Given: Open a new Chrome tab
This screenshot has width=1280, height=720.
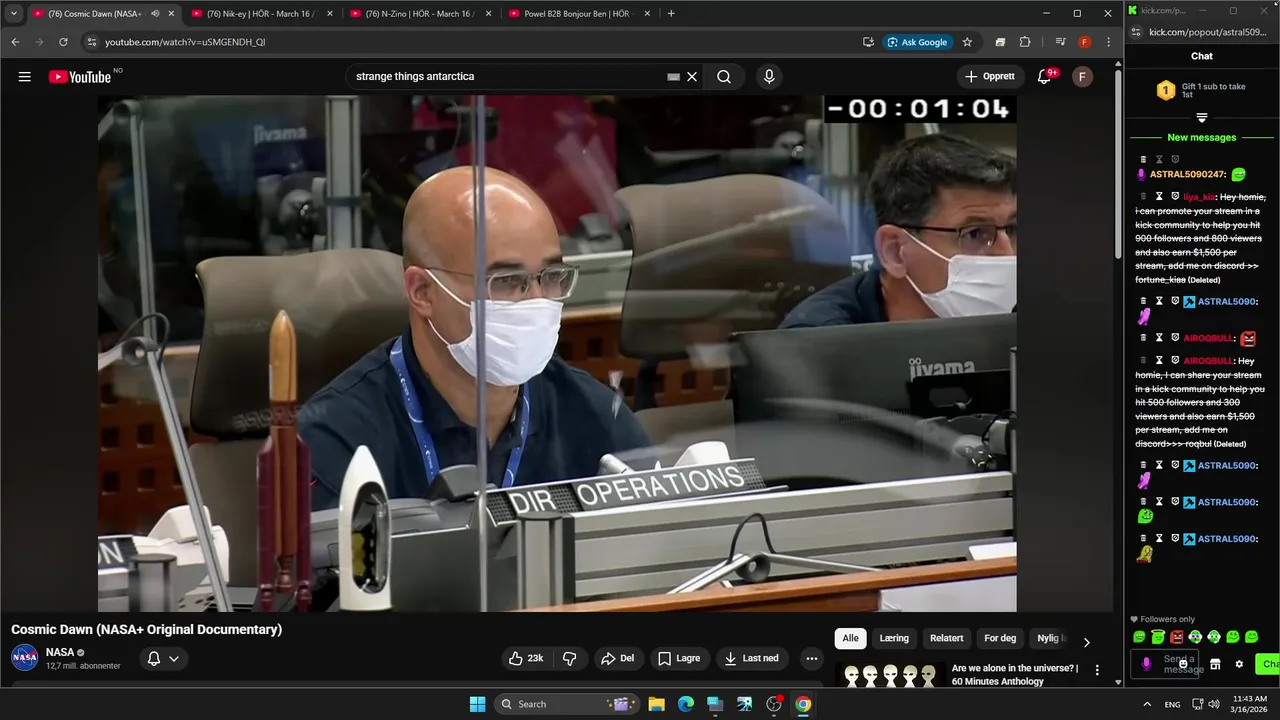Looking at the screenshot, I should point(671,14).
